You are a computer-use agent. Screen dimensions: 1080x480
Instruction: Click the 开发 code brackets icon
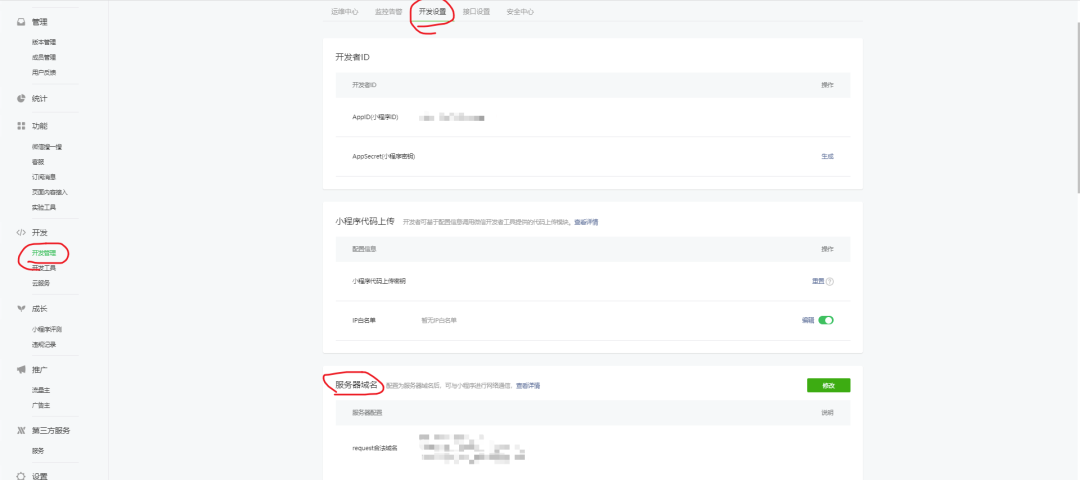[x=21, y=233]
